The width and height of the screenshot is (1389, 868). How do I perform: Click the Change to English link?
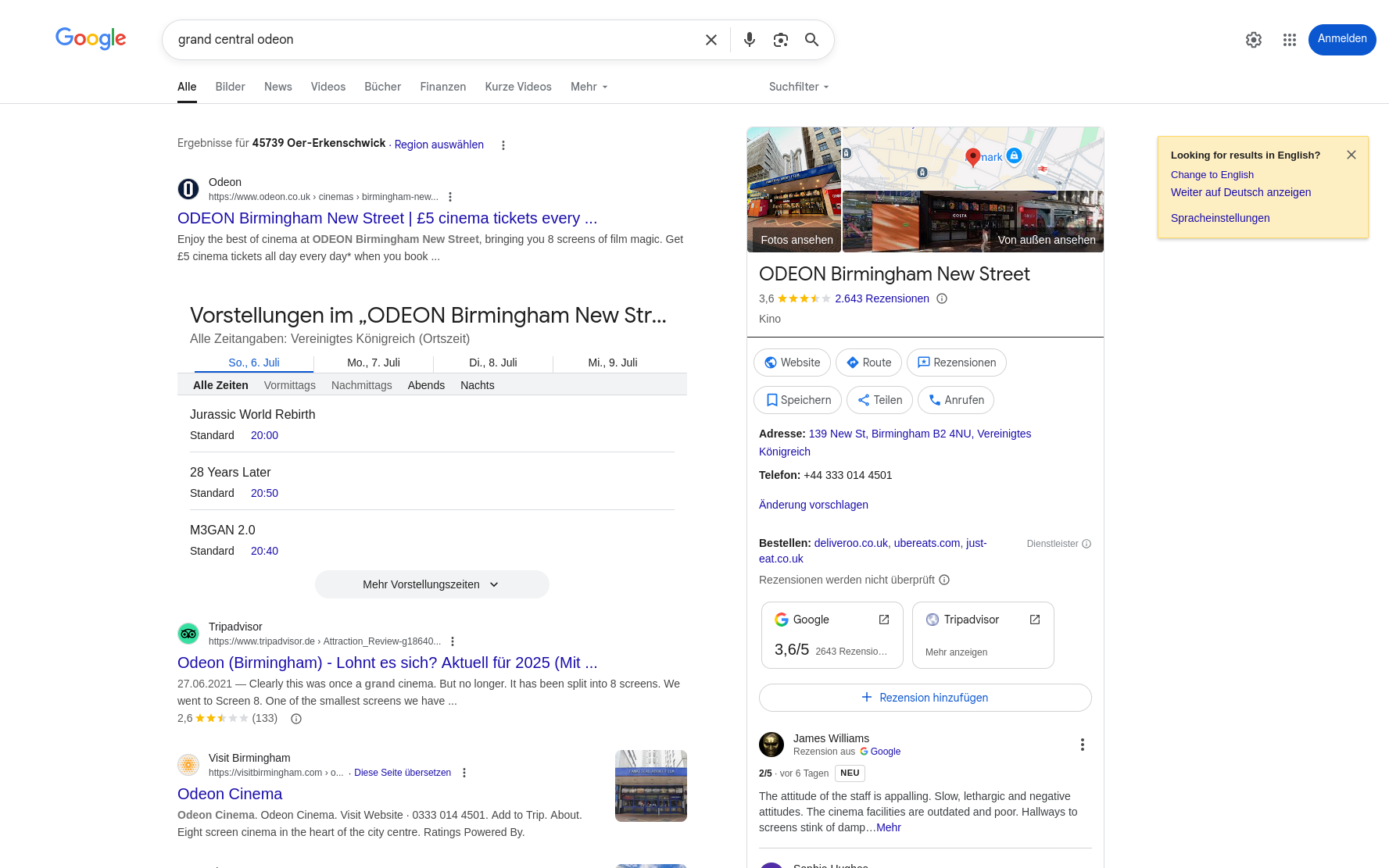(x=1212, y=175)
